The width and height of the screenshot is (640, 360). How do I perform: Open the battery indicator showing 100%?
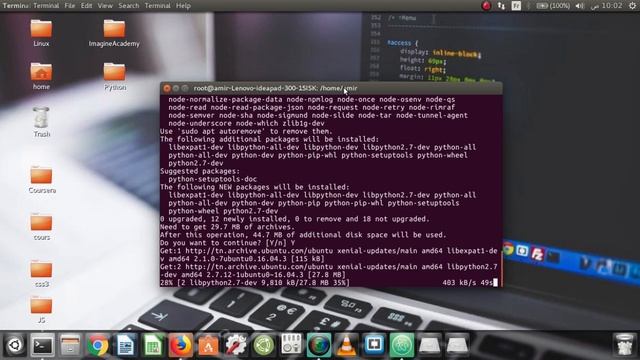tap(553, 6)
